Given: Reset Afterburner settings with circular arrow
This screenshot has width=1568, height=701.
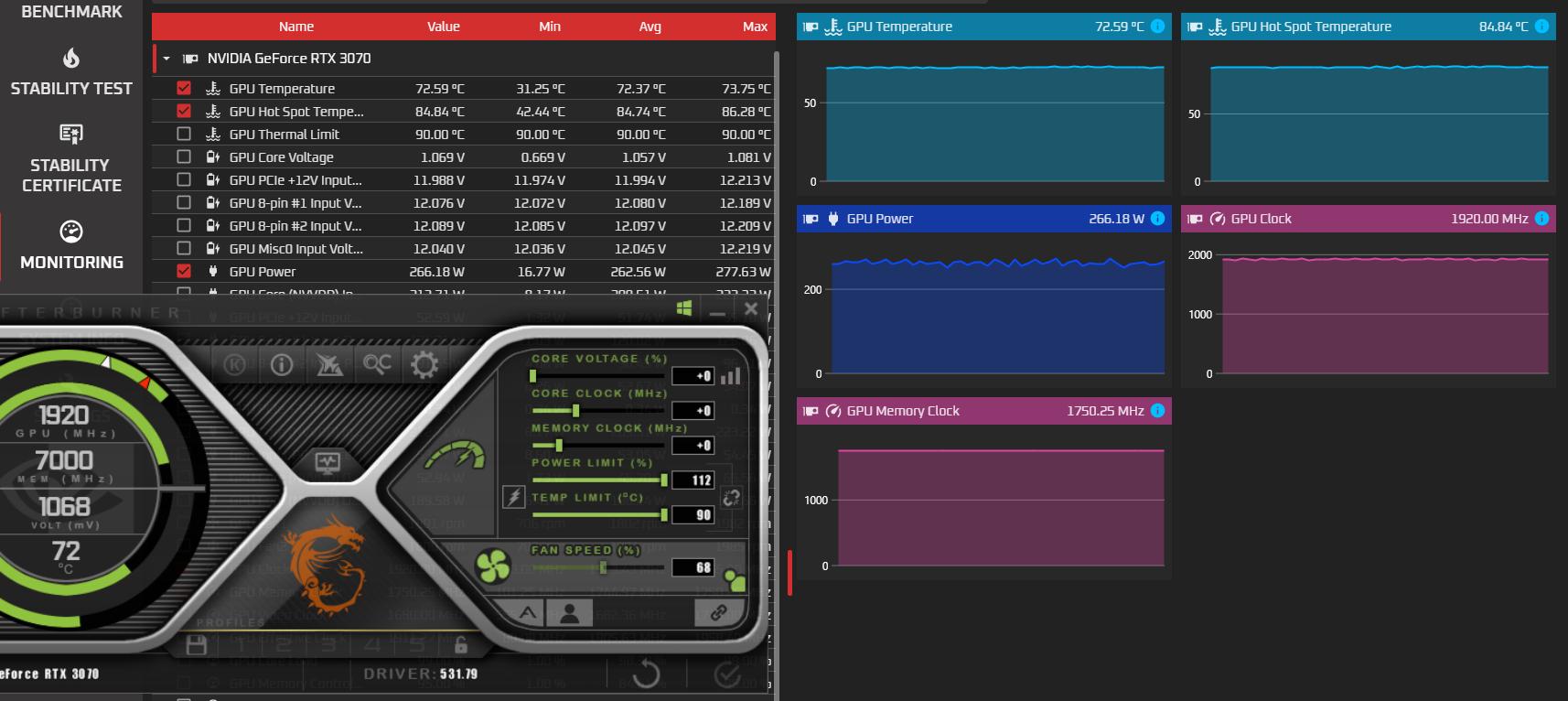Looking at the screenshot, I should 646,674.
